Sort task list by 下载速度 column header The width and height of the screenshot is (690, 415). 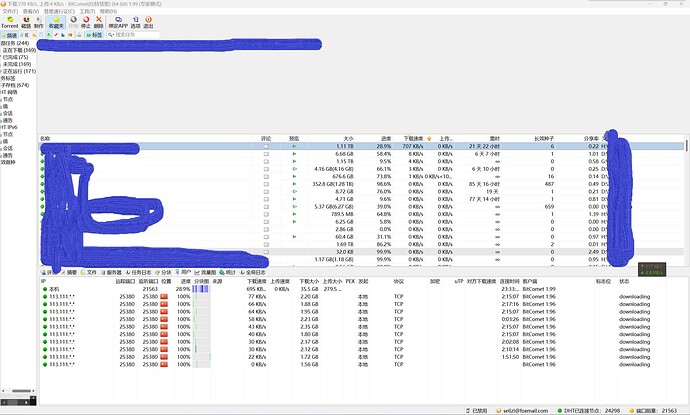coord(413,139)
